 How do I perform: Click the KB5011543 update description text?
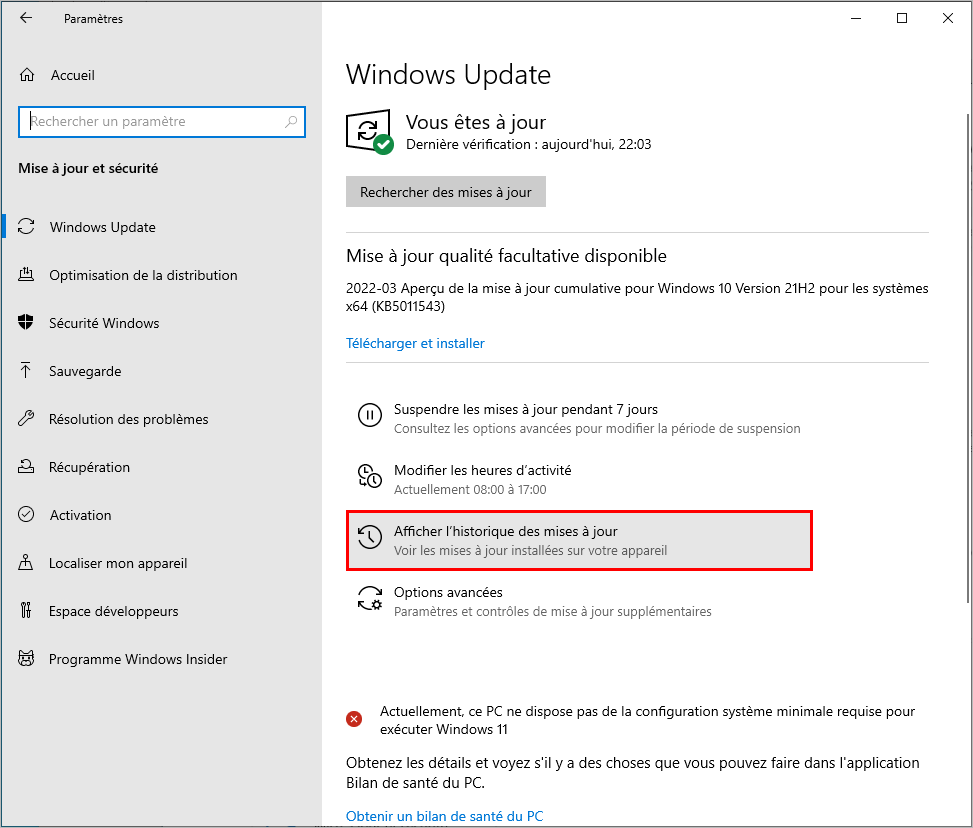637,297
